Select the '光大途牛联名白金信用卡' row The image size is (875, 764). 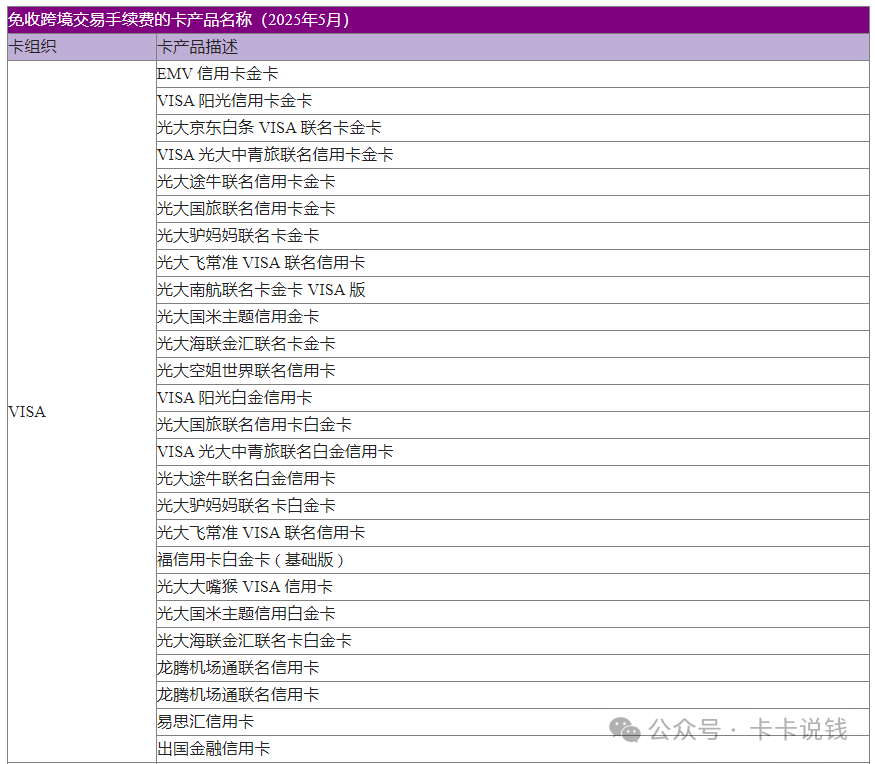click(512, 479)
